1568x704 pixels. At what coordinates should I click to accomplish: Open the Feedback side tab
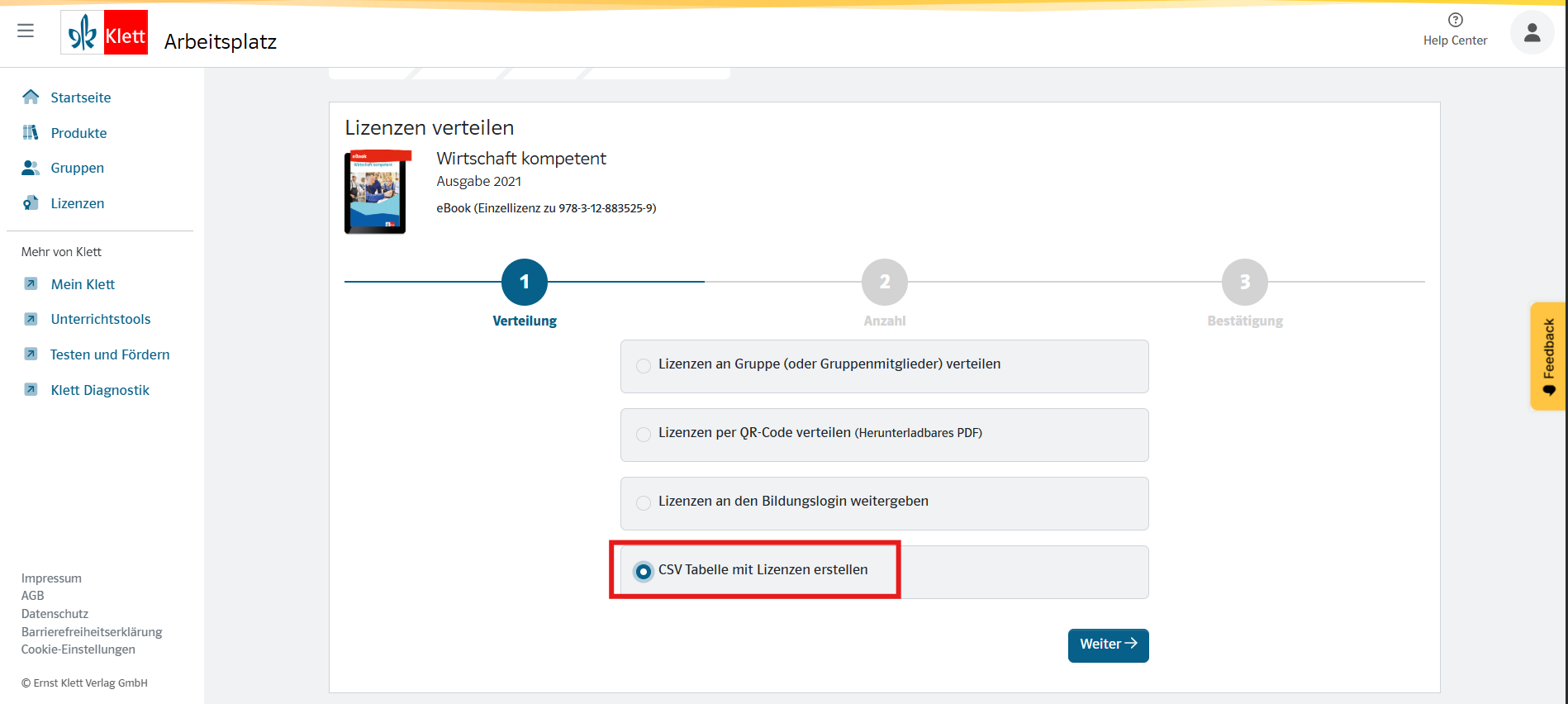point(1548,356)
